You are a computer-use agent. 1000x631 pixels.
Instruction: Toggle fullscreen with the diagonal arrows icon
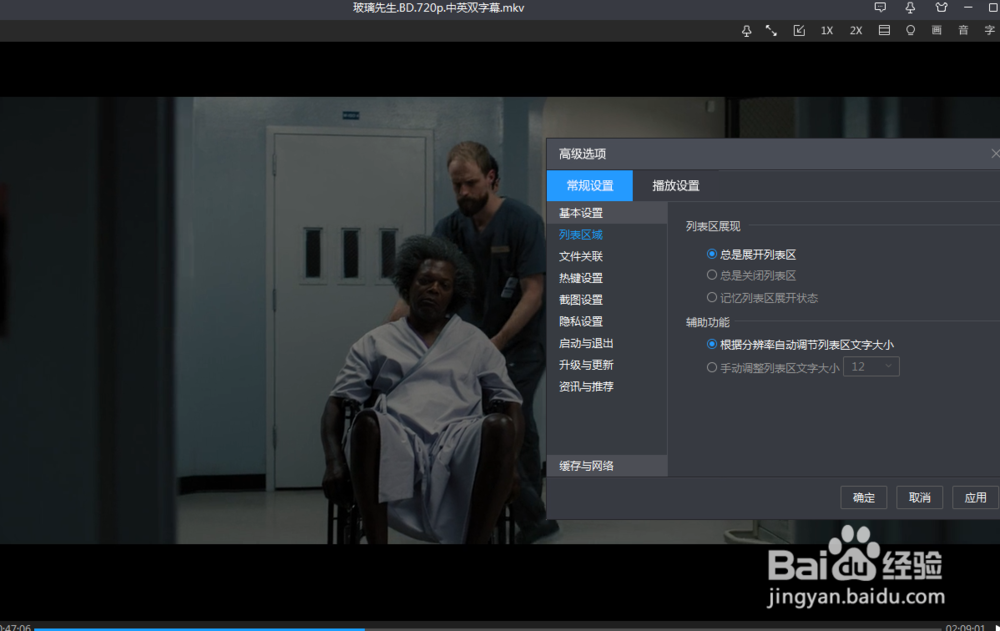coord(771,30)
